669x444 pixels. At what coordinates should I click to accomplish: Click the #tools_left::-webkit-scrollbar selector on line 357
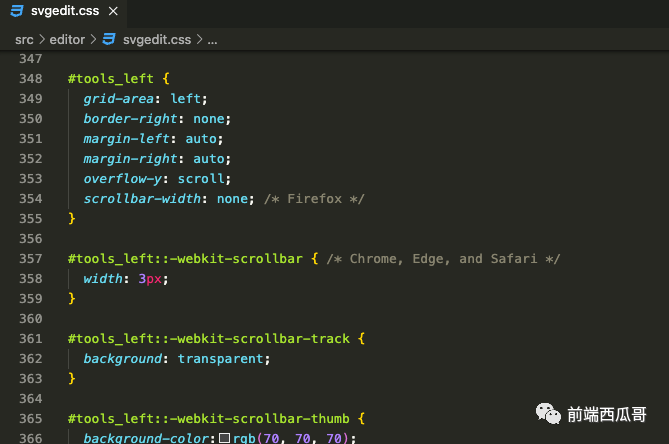[x=185, y=258]
